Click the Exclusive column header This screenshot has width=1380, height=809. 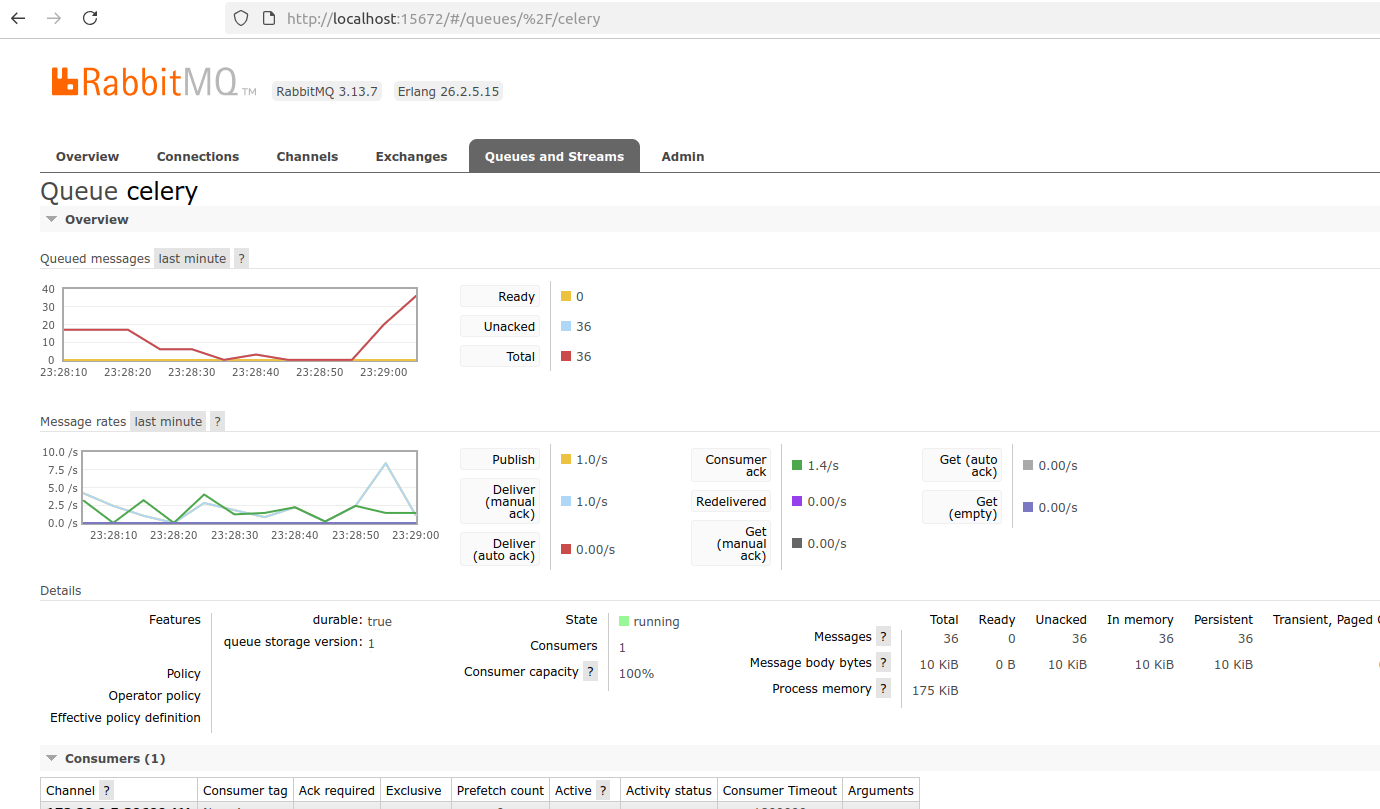[414, 790]
